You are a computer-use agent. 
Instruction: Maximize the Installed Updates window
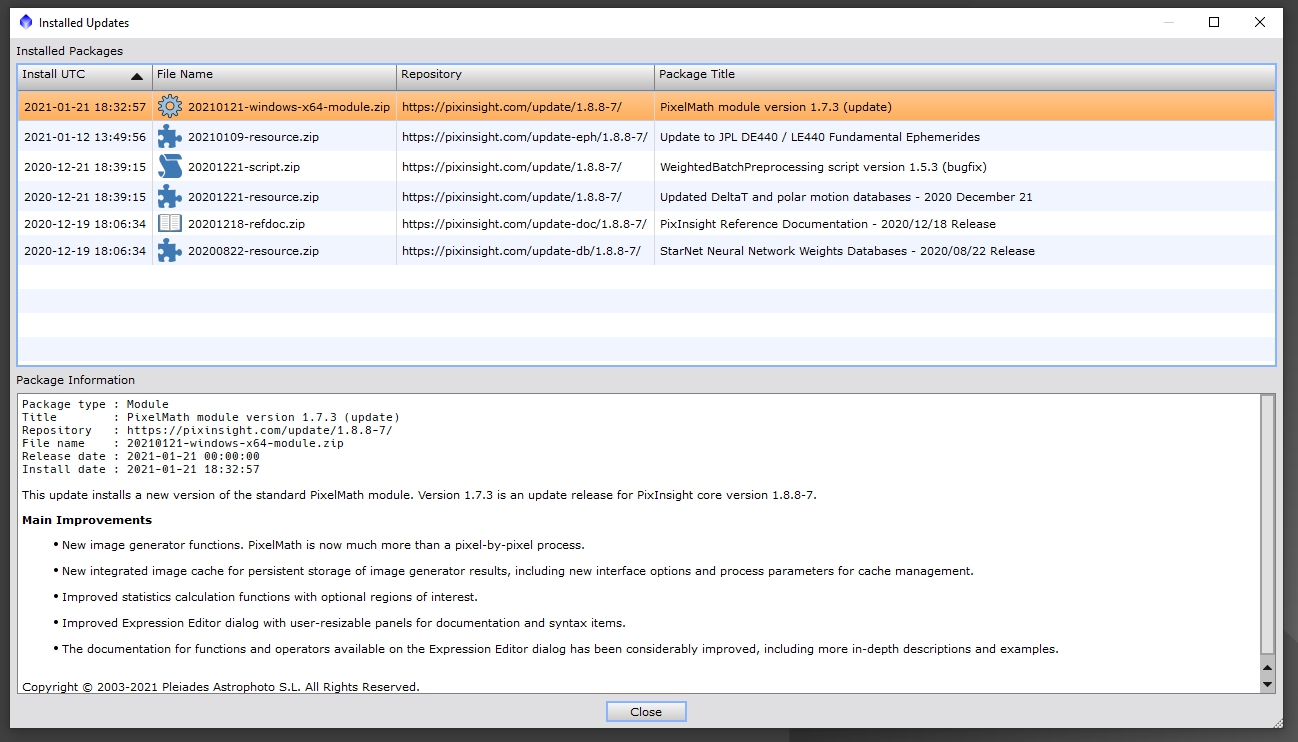1214,22
